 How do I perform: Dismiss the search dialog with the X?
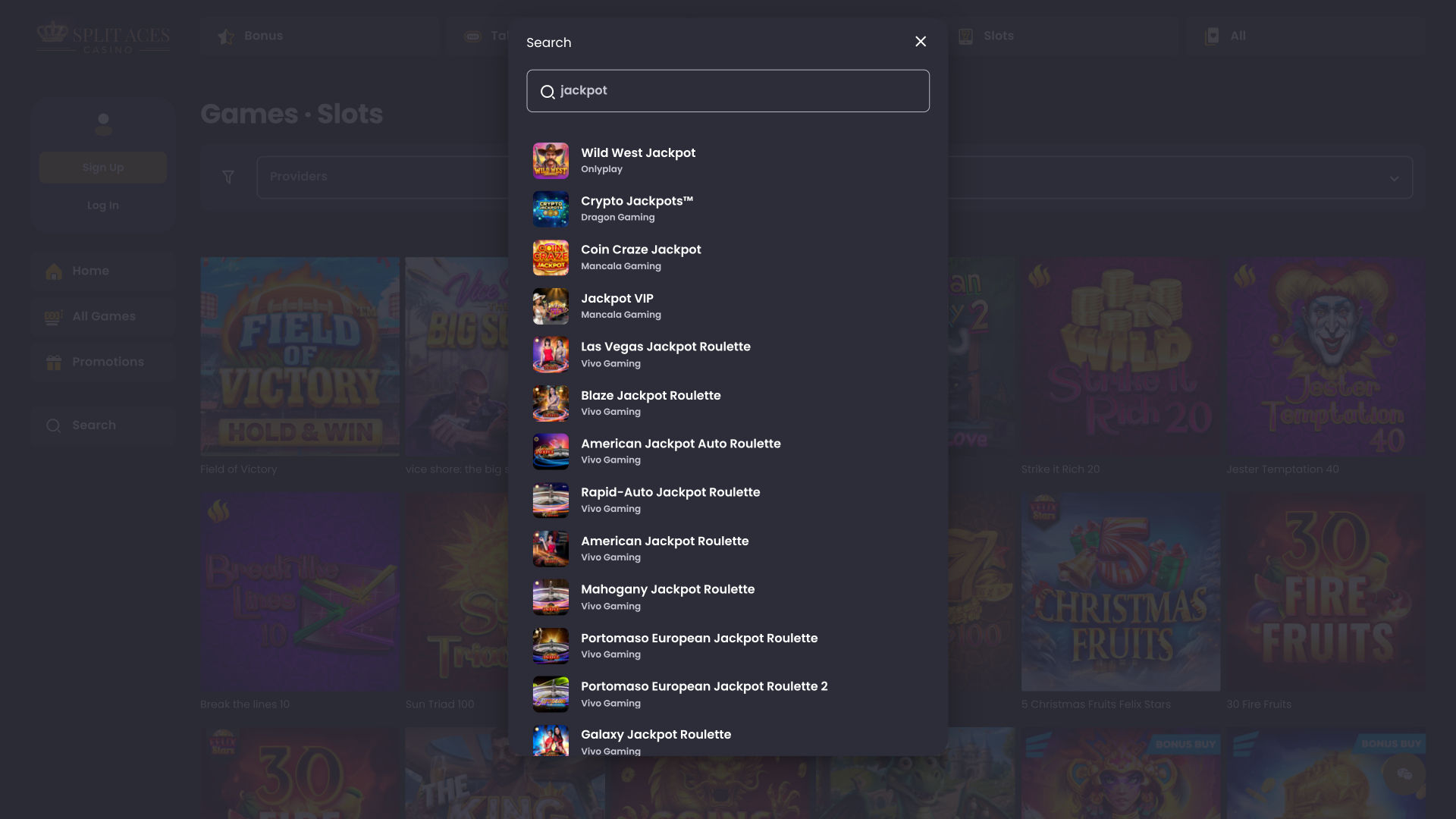[921, 42]
